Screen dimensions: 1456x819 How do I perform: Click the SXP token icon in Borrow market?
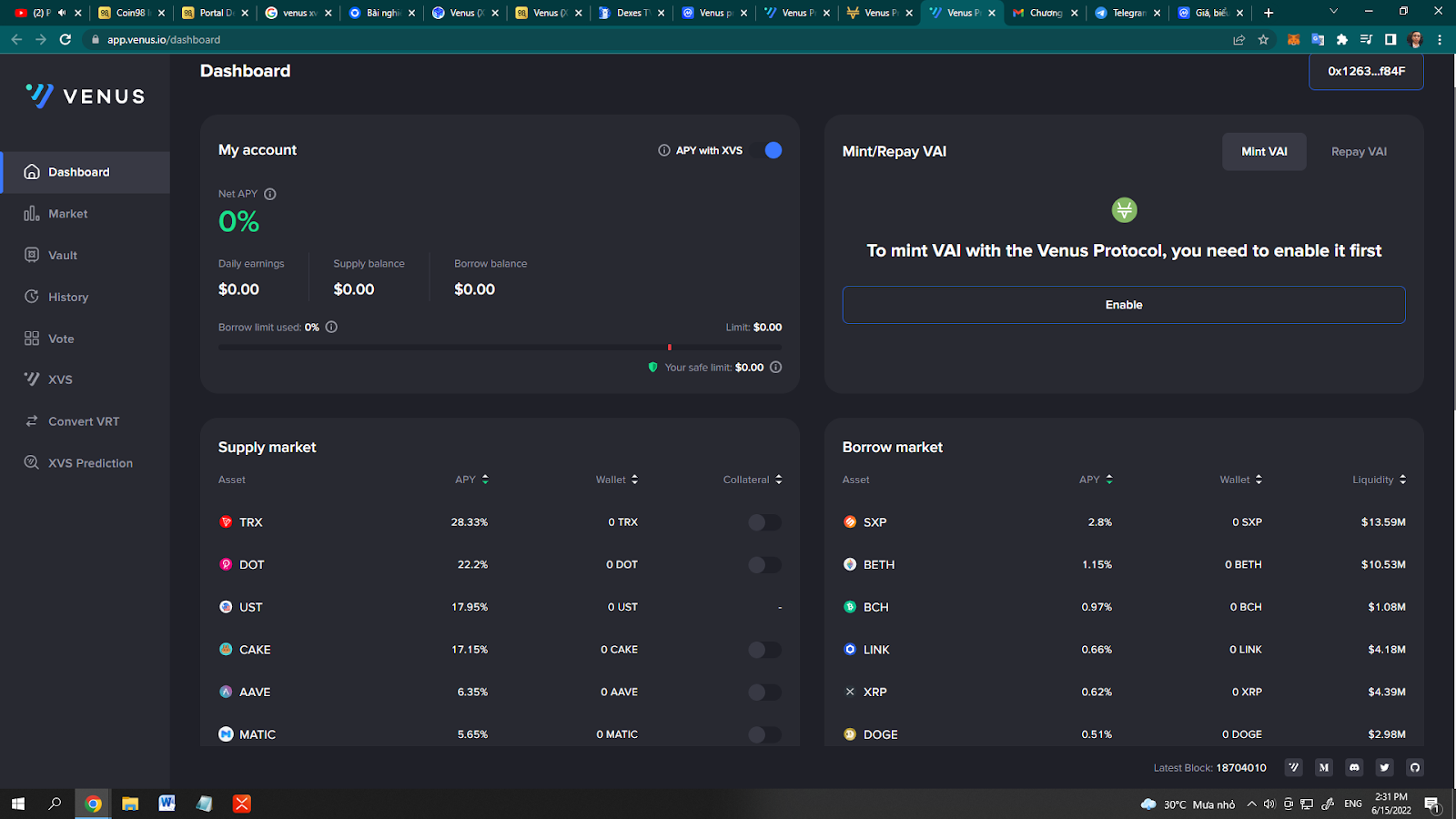tap(850, 522)
